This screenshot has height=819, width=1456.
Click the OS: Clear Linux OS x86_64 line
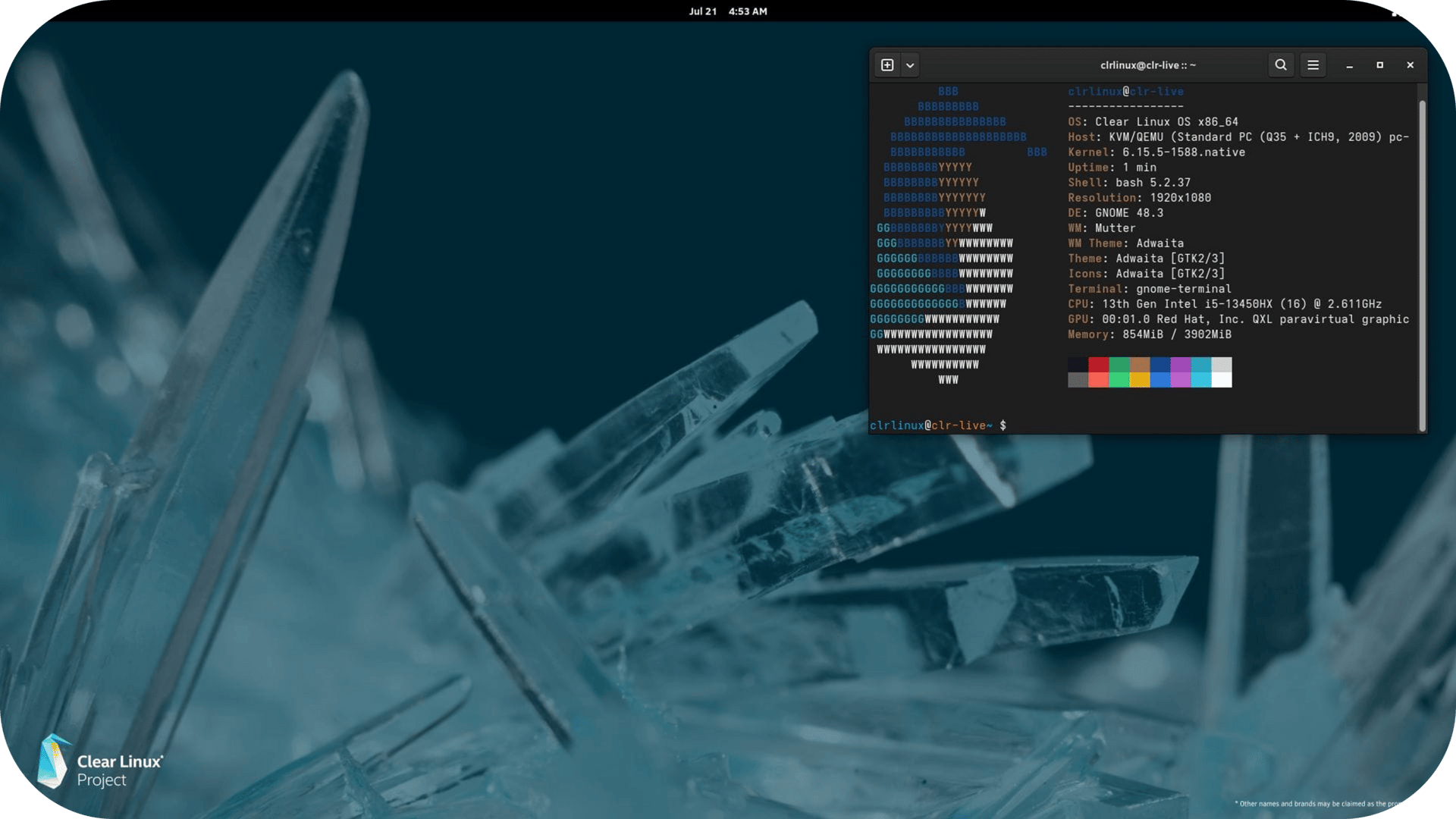pyautogui.click(x=1153, y=122)
